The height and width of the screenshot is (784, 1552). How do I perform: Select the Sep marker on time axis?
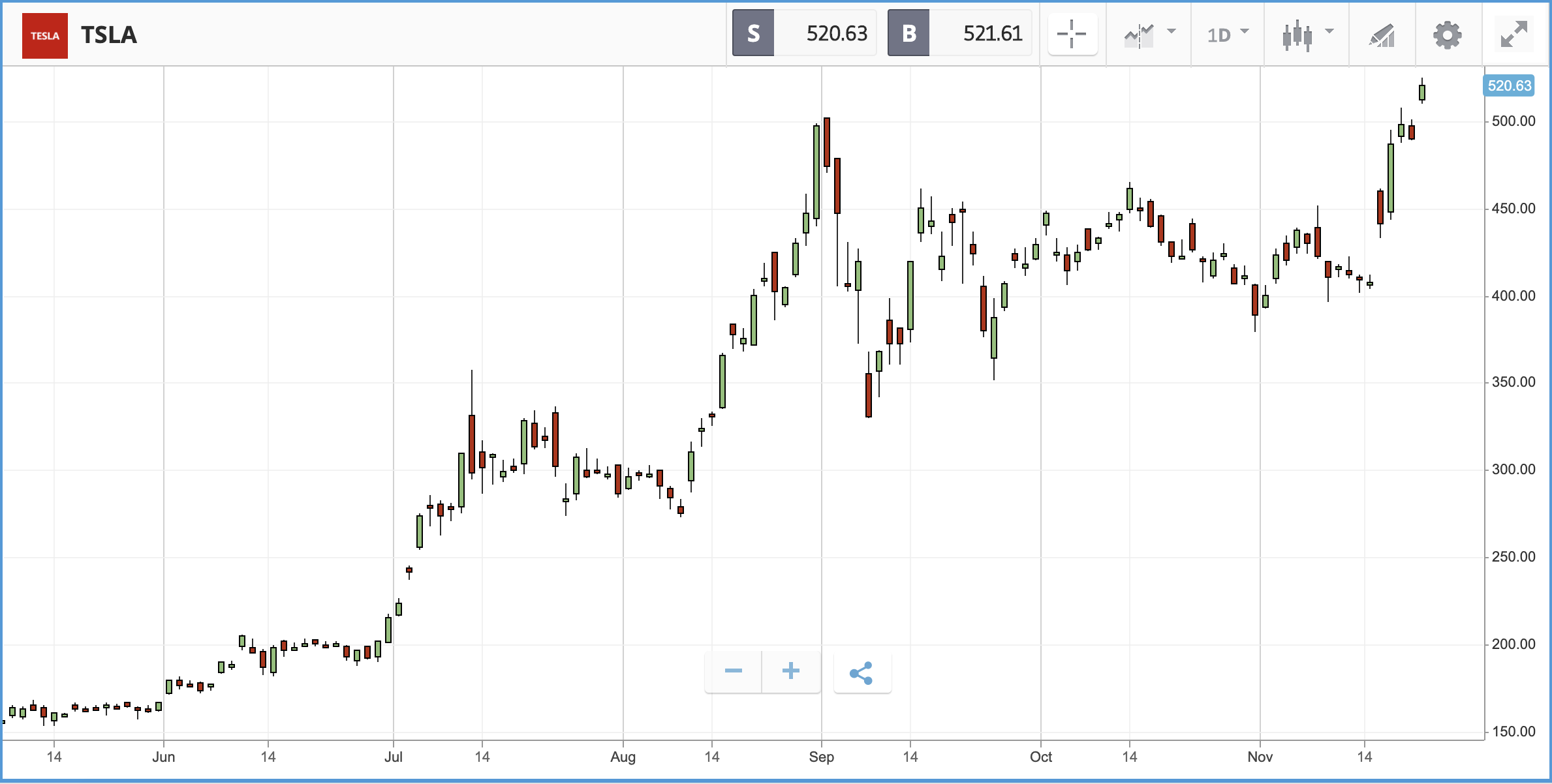[822, 757]
